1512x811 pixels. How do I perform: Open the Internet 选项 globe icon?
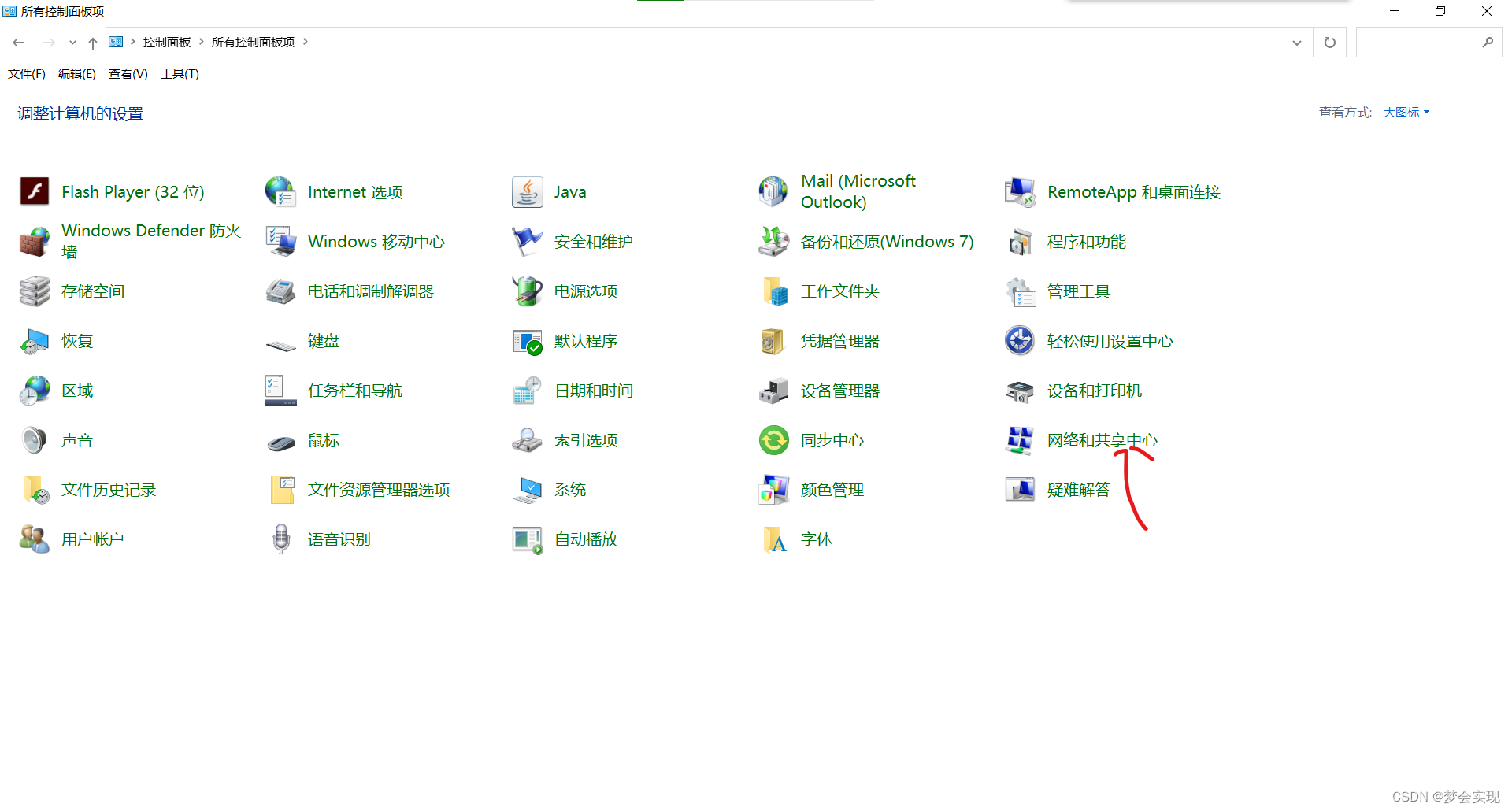[x=281, y=191]
